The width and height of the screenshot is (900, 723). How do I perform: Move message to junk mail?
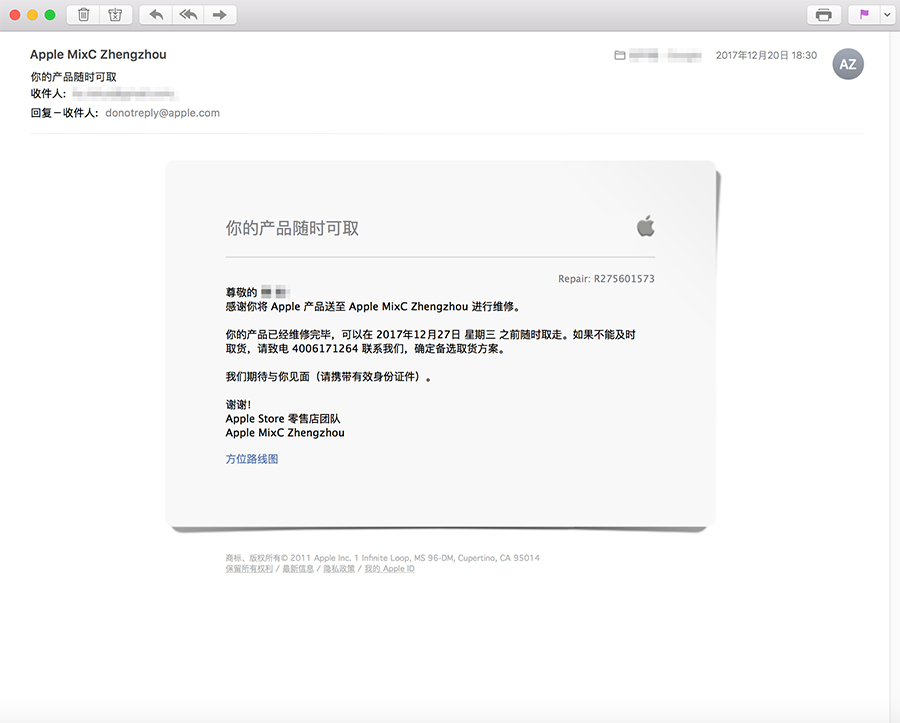[115, 15]
